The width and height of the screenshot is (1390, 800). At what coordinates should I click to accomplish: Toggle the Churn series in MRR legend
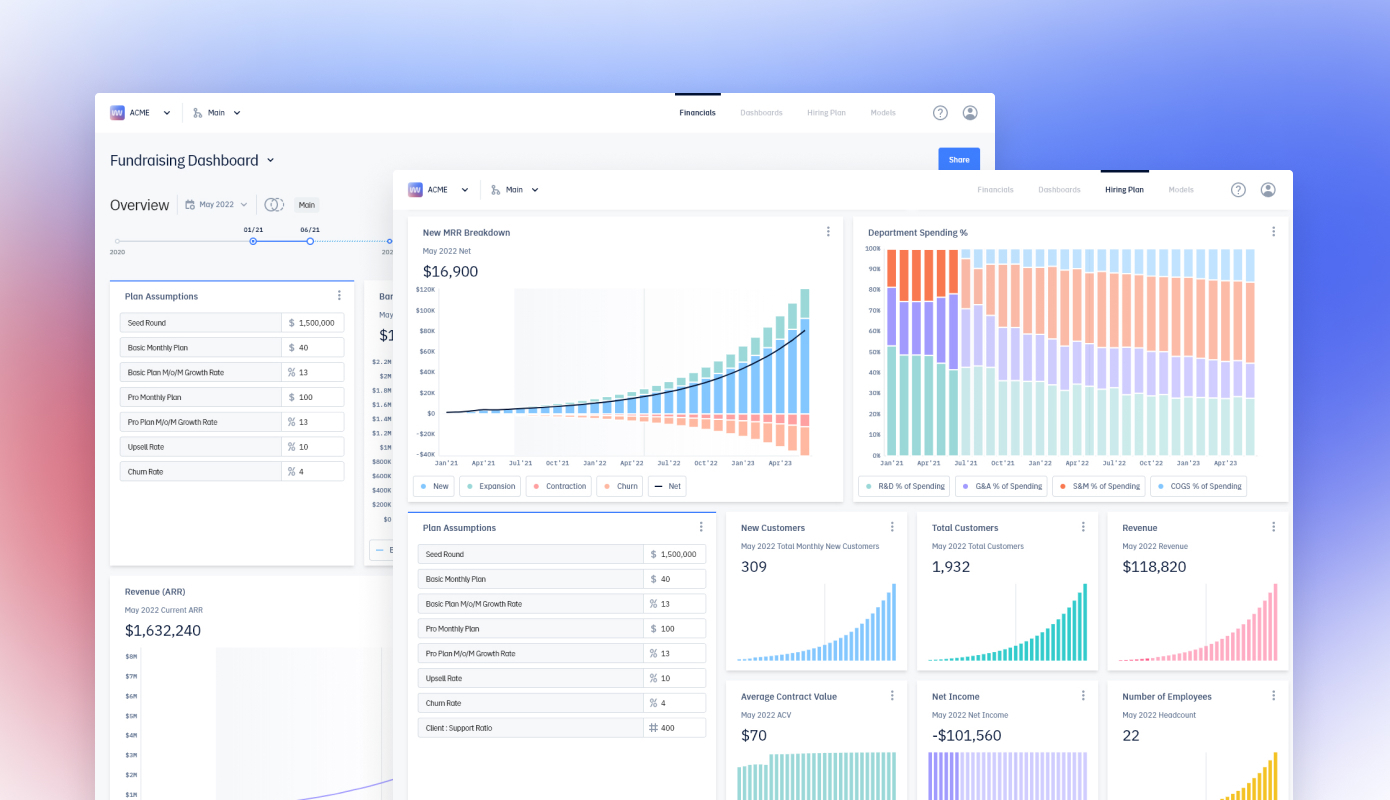point(618,487)
